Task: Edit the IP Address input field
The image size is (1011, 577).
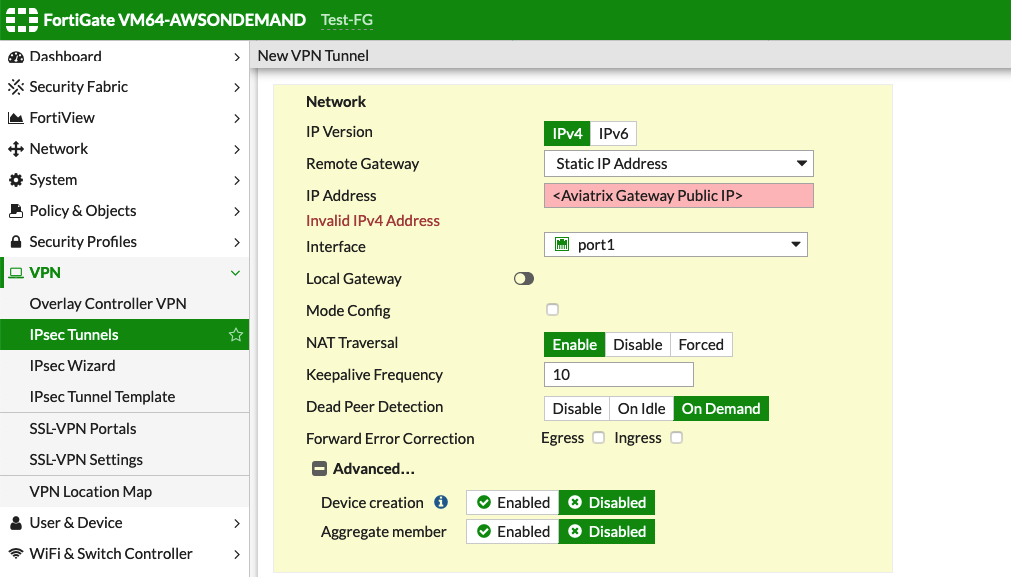Action: pyautogui.click(x=678, y=195)
